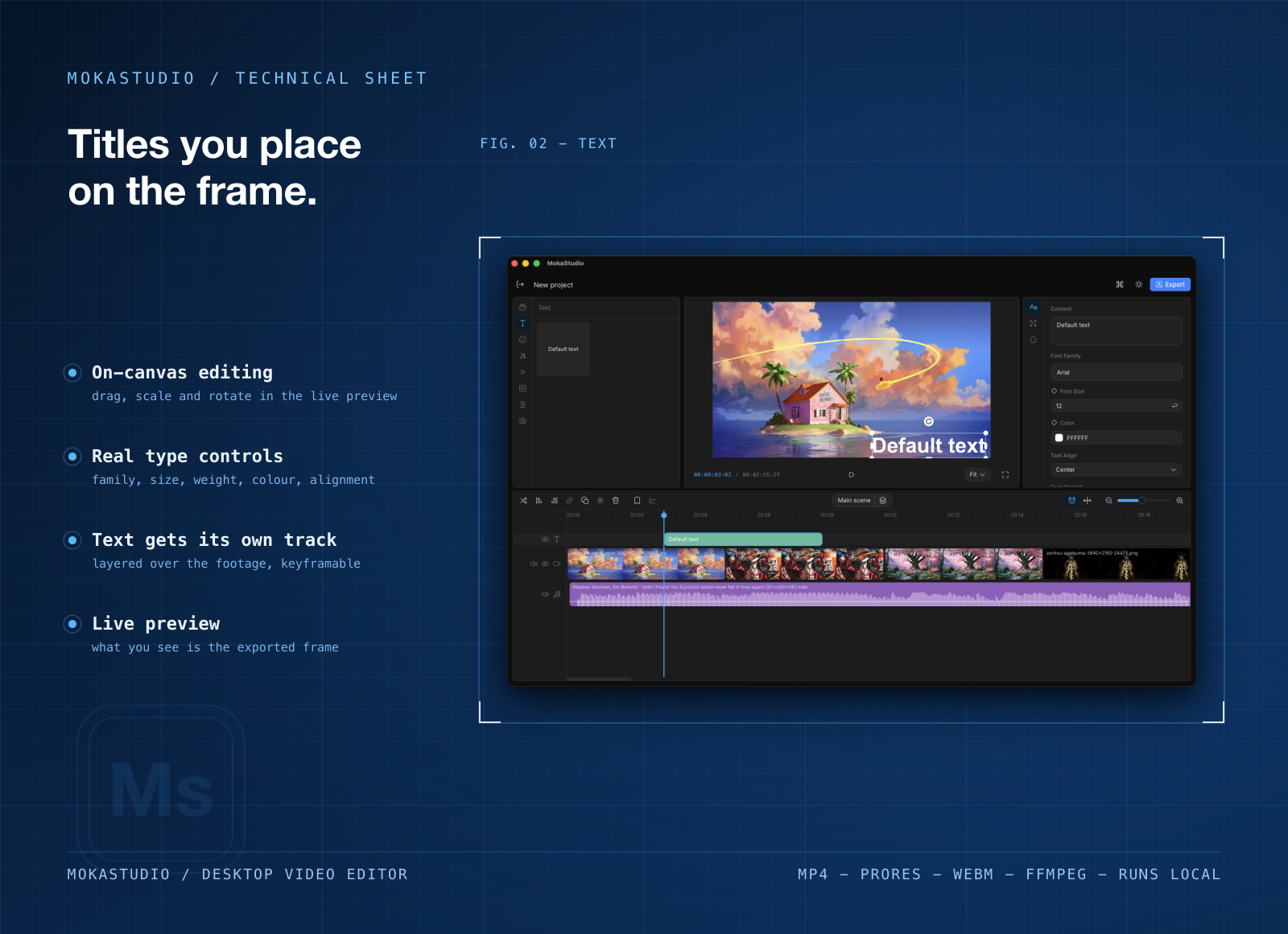Toggle timeline magnet snapping
Image resolution: width=1288 pixels, height=934 pixels.
(1071, 500)
